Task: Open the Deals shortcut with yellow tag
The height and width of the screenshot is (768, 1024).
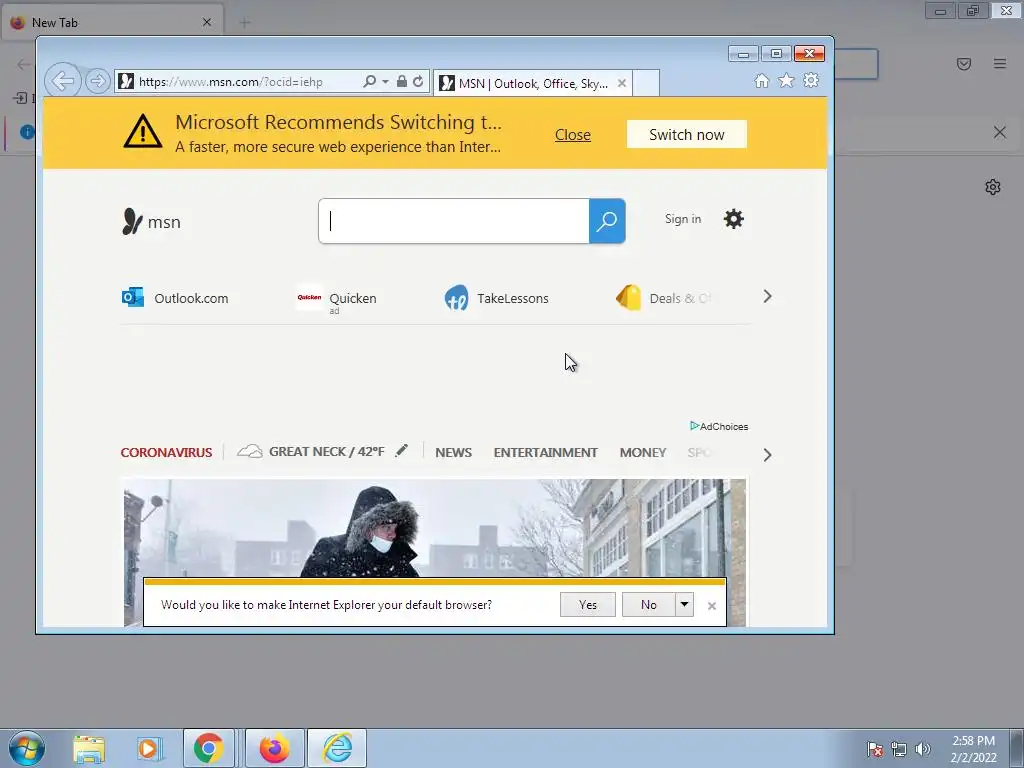Action: point(664,298)
